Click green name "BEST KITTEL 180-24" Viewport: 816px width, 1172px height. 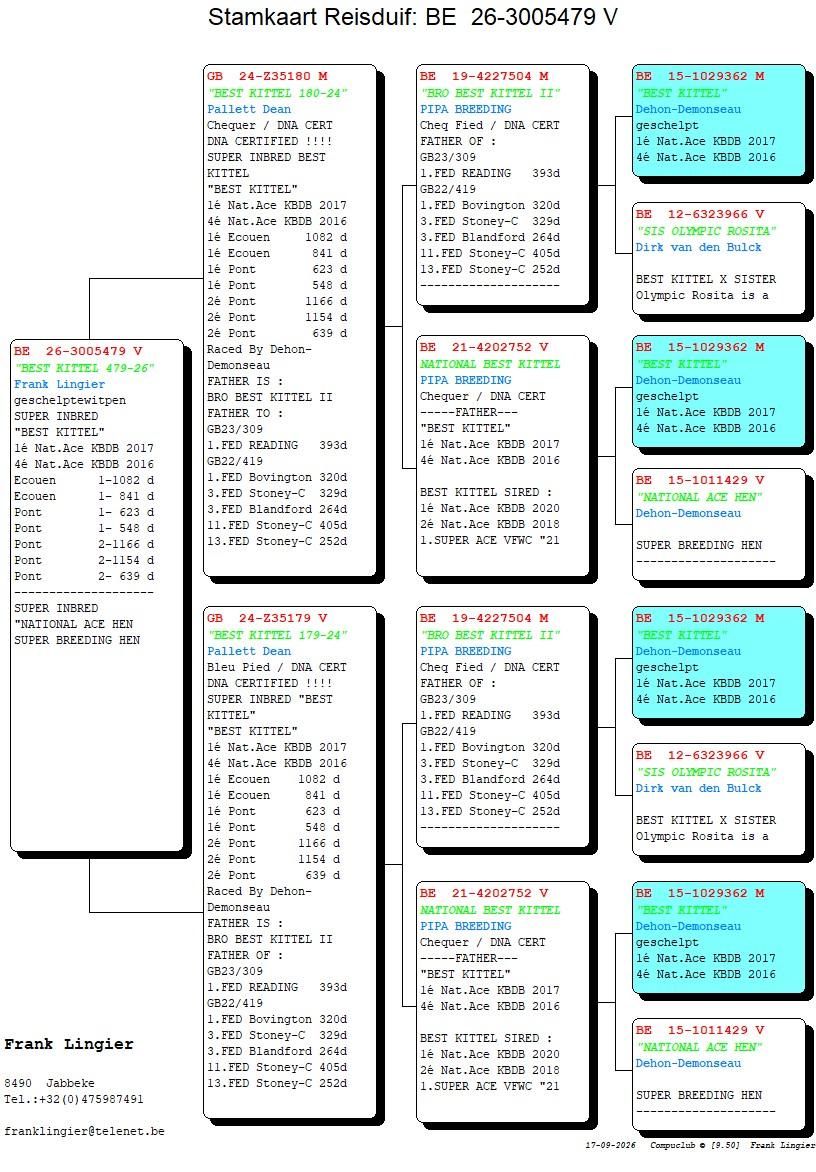[x=277, y=93]
